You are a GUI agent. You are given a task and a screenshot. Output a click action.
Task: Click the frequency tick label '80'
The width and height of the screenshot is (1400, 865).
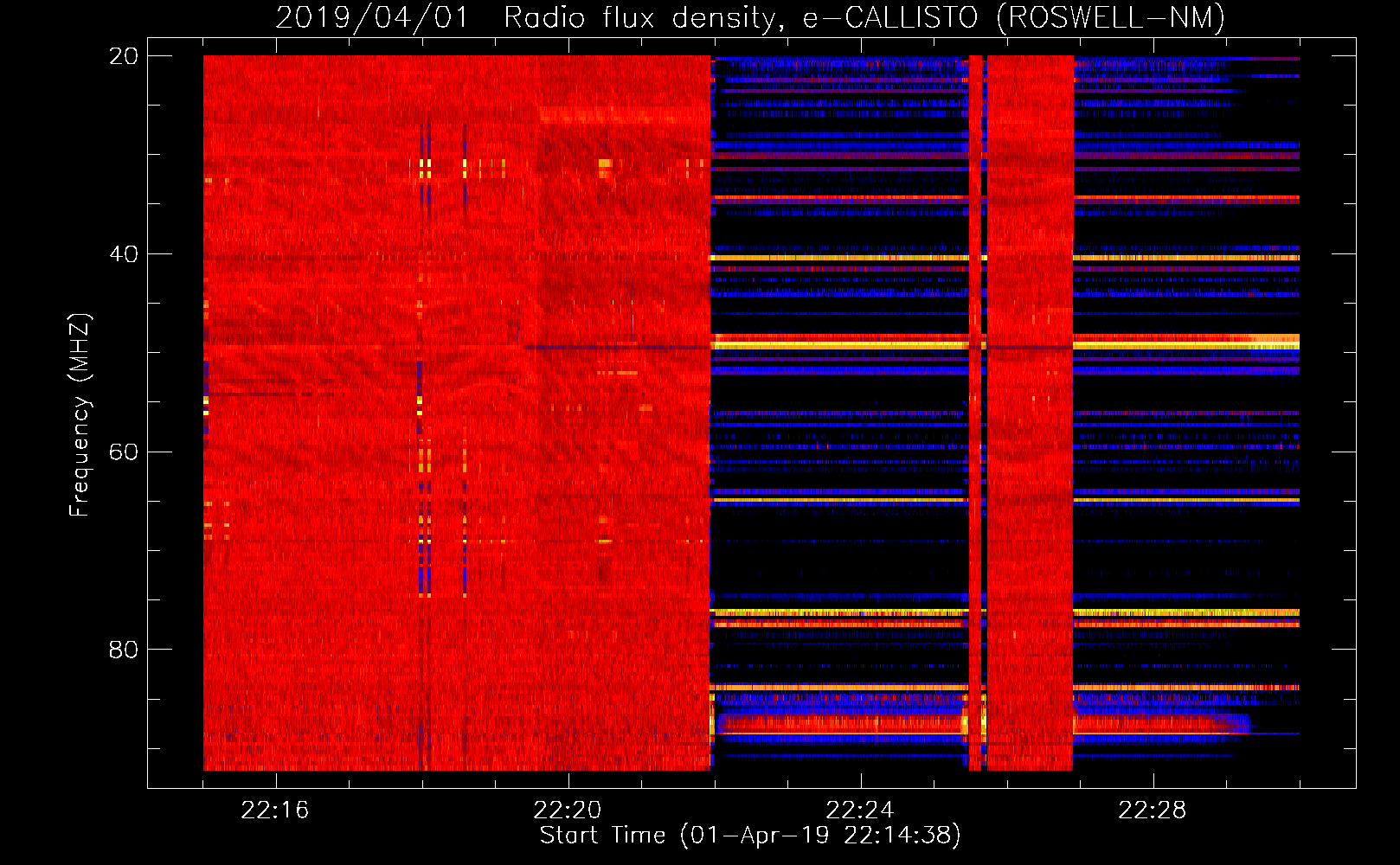[124, 650]
